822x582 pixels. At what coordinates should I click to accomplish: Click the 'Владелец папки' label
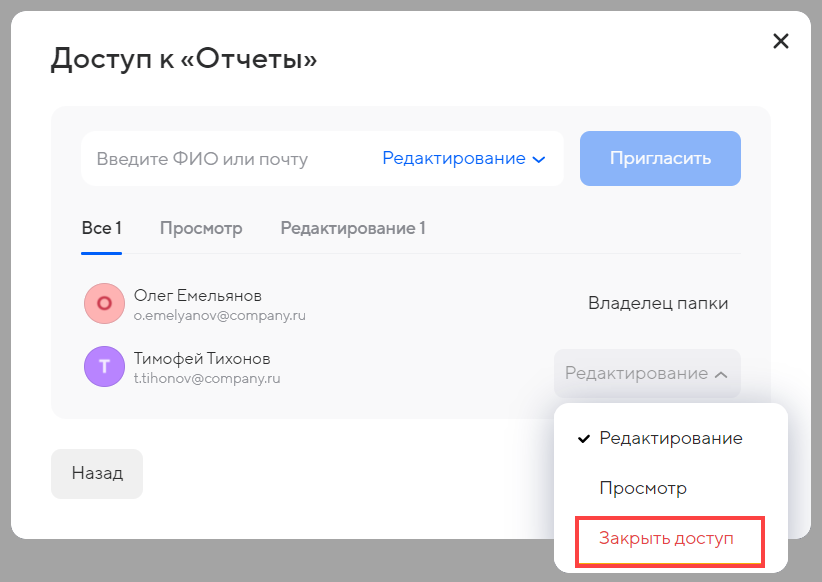click(x=657, y=304)
